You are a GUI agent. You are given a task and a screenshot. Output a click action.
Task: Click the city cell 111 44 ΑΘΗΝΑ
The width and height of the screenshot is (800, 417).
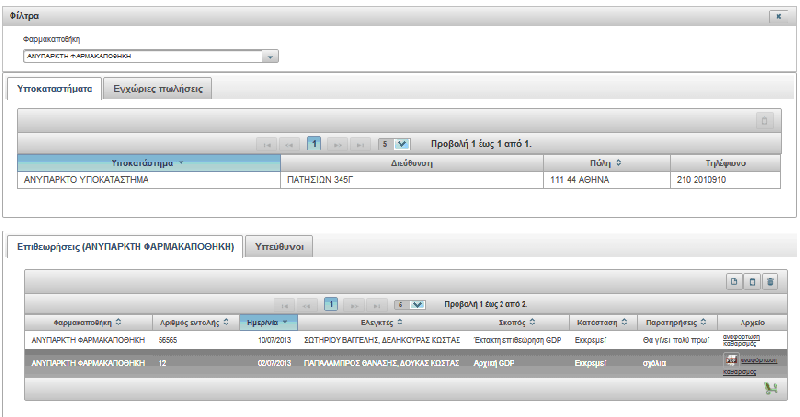(x=607, y=180)
